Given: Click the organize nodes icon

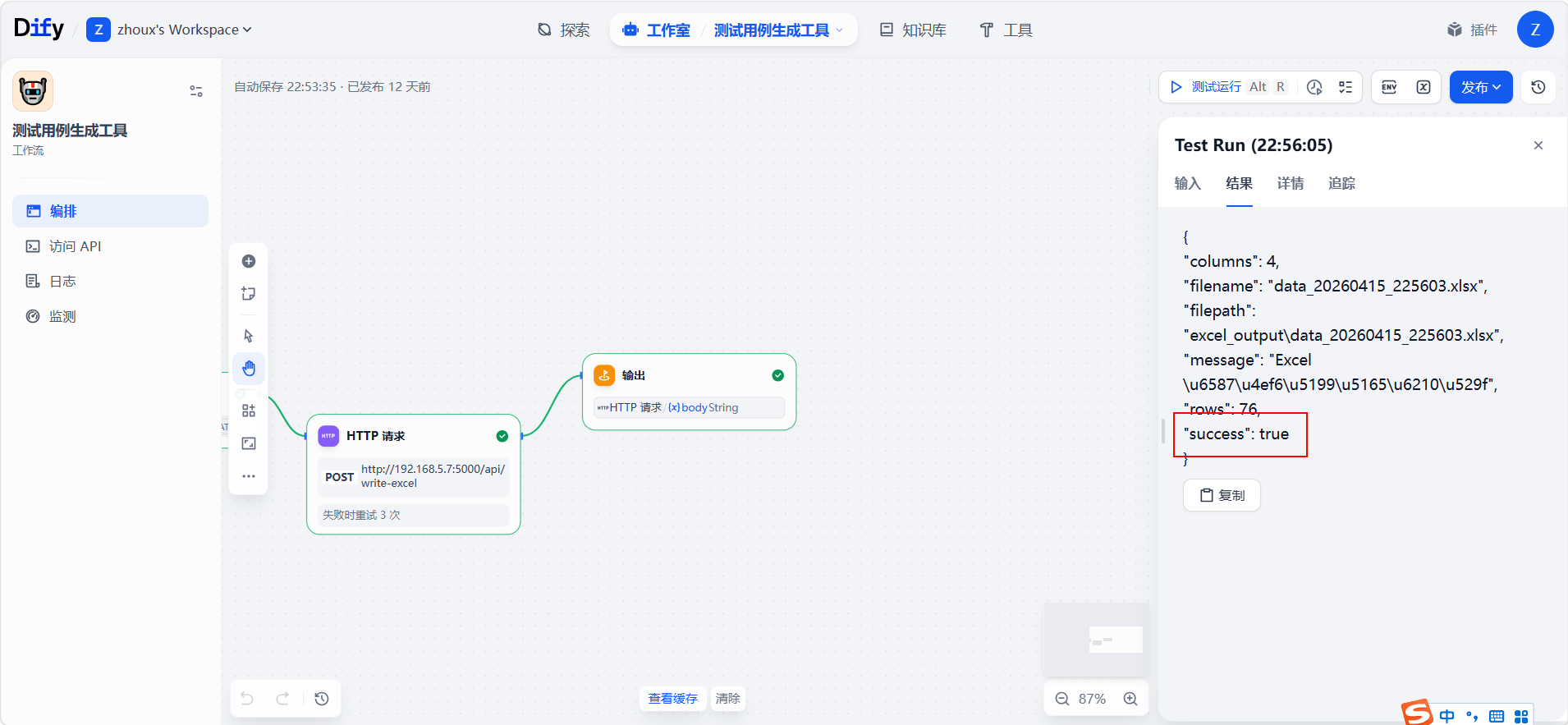Looking at the screenshot, I should tap(249, 411).
